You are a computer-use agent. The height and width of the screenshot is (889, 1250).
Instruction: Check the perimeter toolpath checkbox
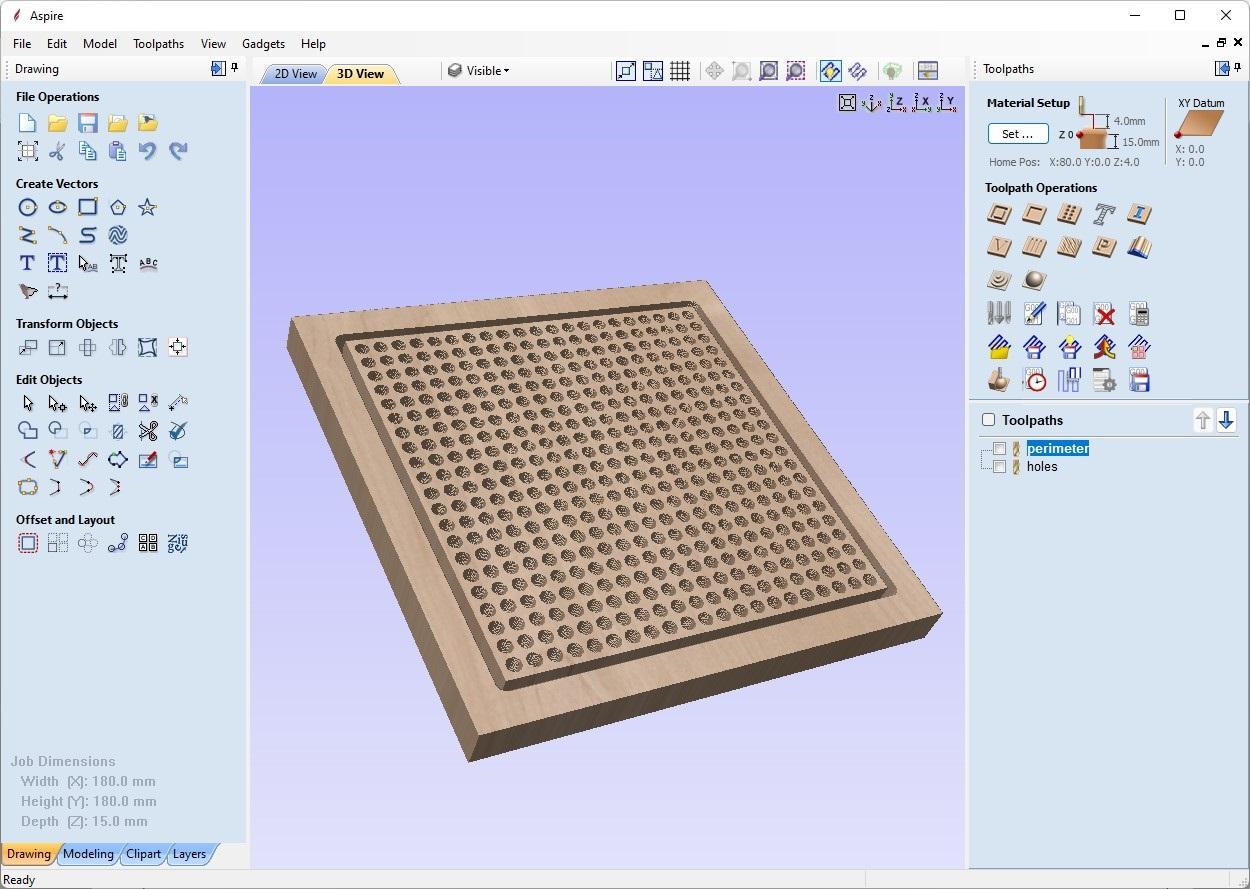point(1000,449)
